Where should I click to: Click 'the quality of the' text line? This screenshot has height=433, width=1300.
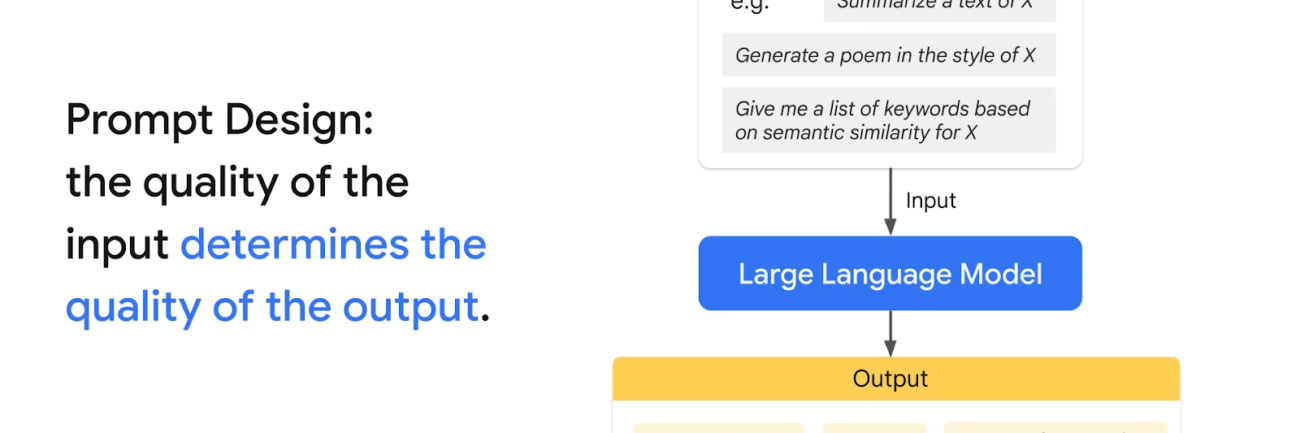(238, 183)
